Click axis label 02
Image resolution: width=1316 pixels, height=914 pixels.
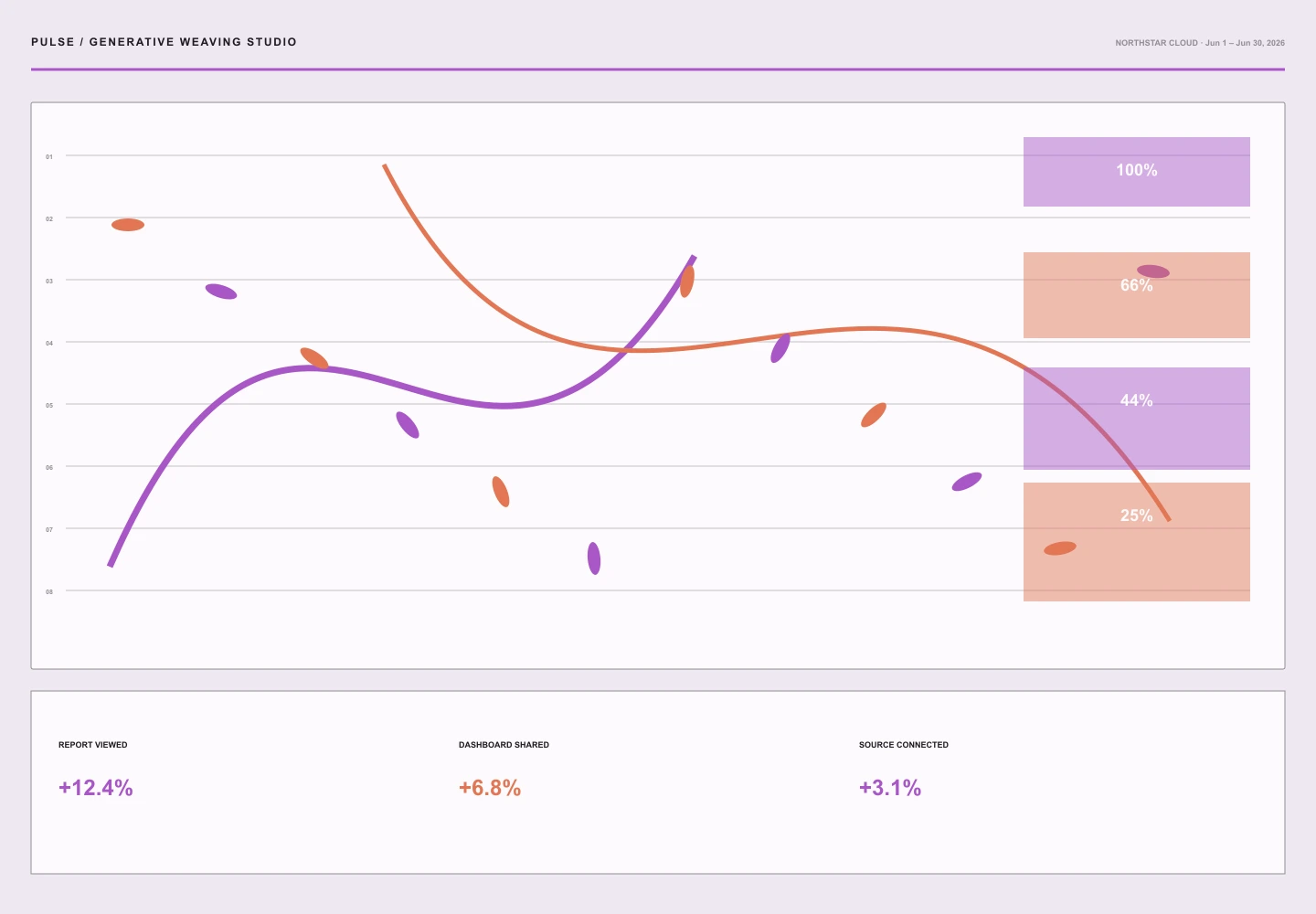49,219
